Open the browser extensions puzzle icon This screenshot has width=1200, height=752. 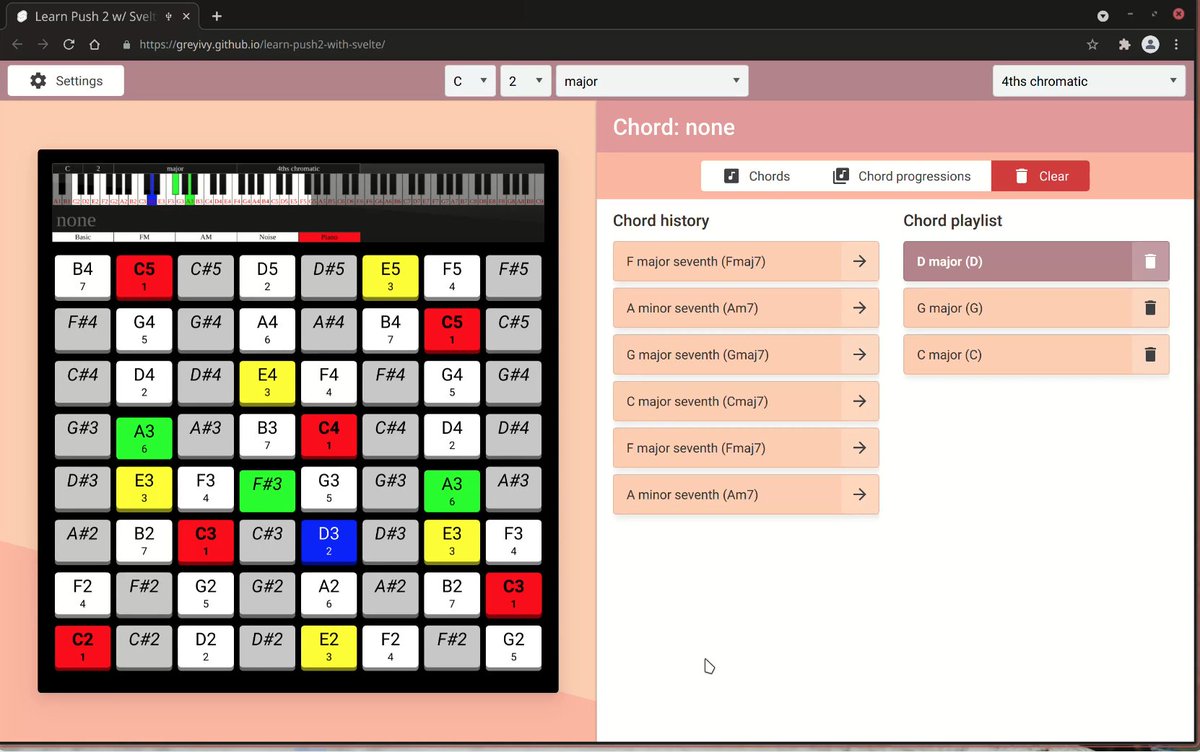pyautogui.click(x=1125, y=44)
